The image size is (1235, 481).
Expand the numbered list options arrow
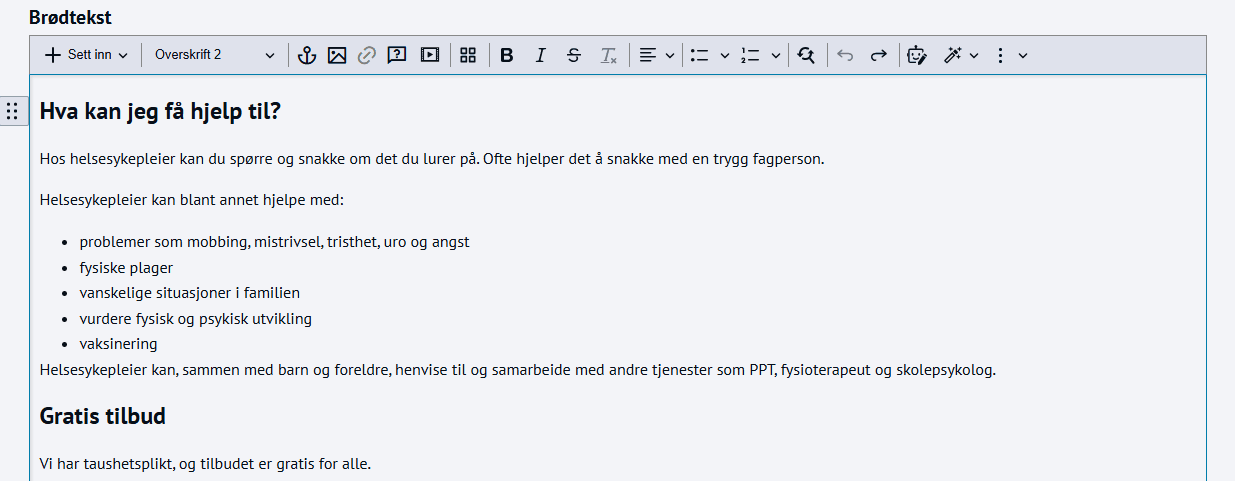click(x=776, y=55)
